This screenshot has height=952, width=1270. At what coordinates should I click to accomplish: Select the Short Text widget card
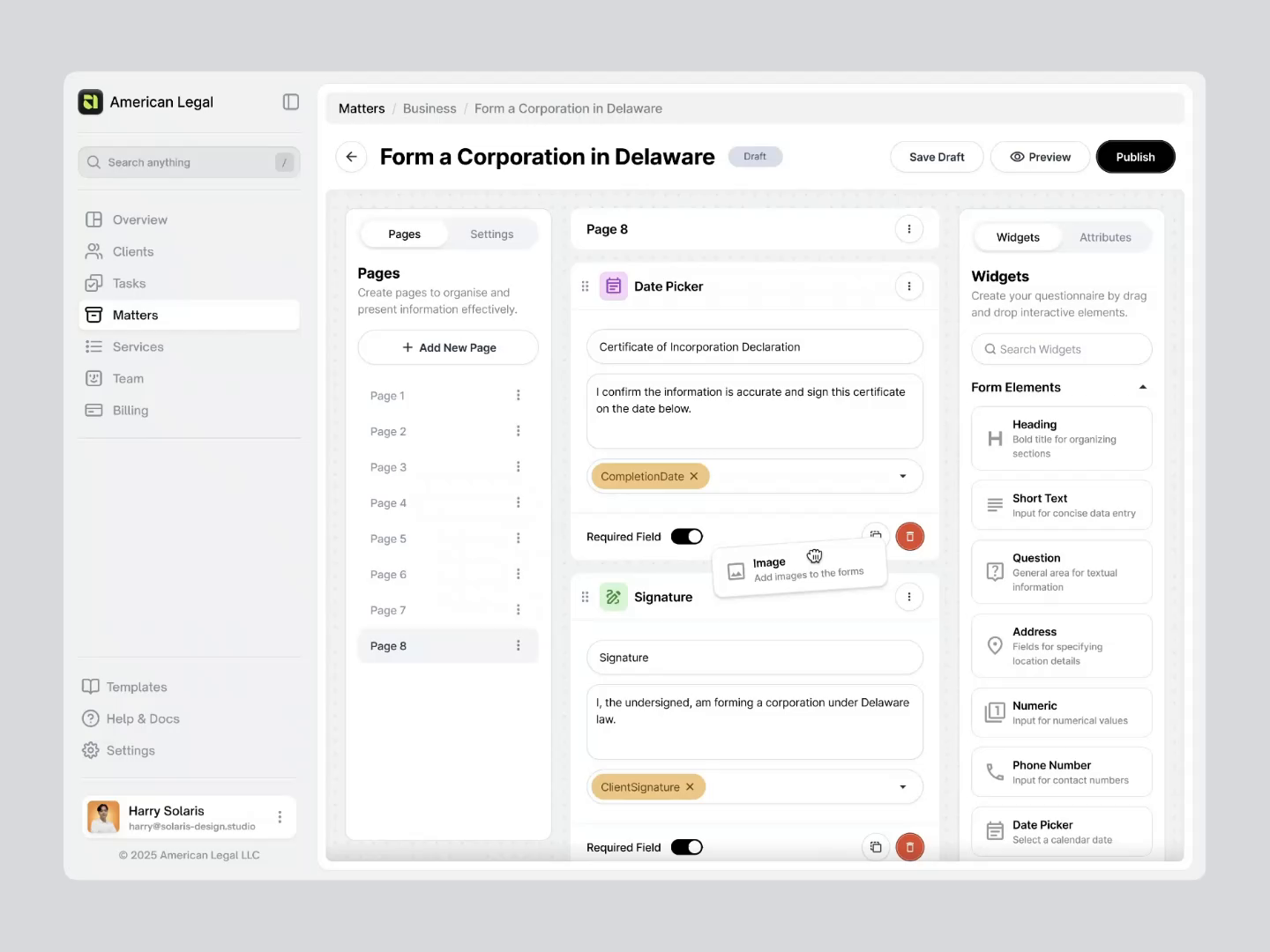1062,505
